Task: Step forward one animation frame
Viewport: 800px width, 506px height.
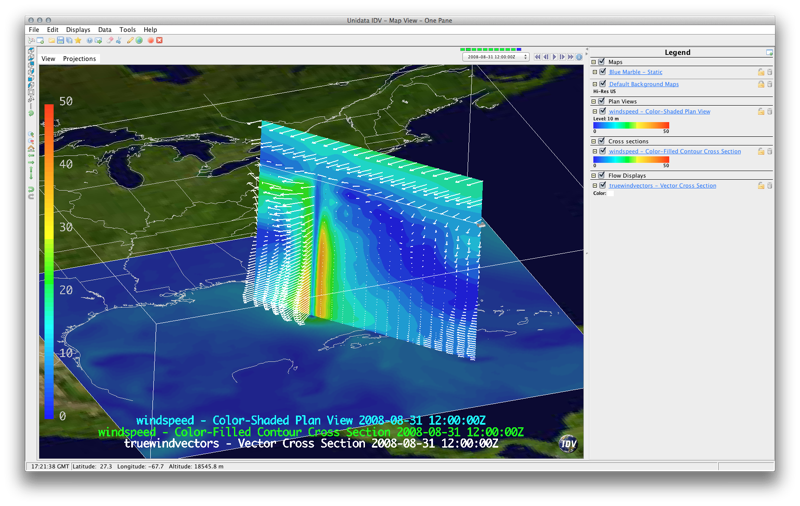Action: (562, 57)
